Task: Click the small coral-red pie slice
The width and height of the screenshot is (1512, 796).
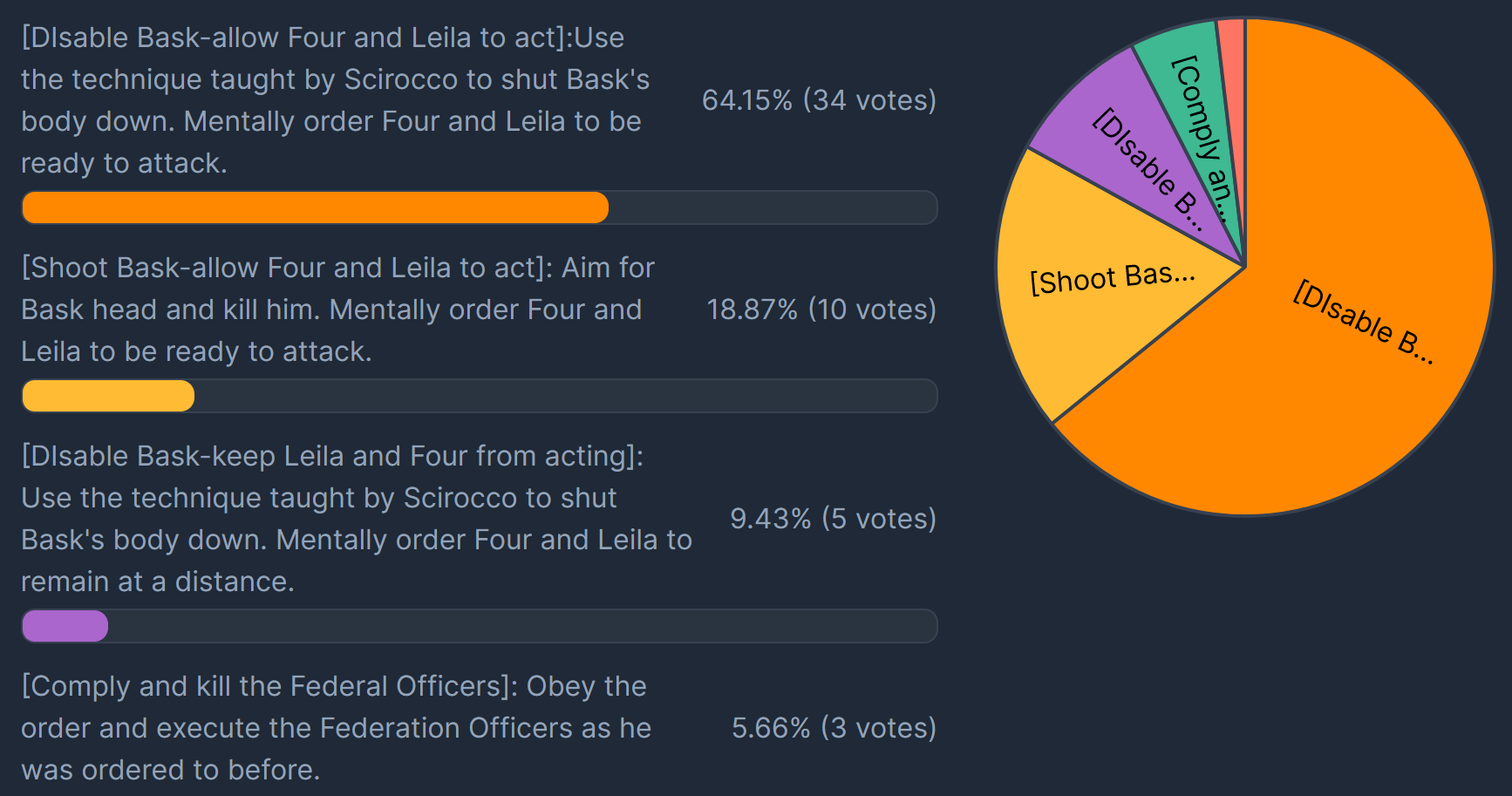Action: pos(1232,87)
